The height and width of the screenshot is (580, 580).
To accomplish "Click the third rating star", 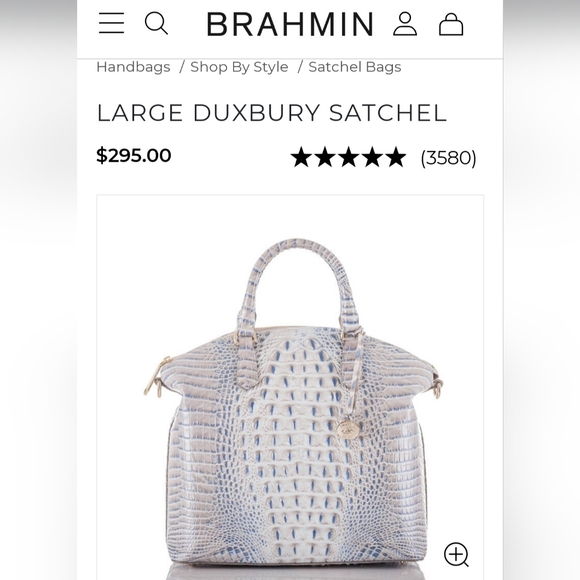I will 348,157.
